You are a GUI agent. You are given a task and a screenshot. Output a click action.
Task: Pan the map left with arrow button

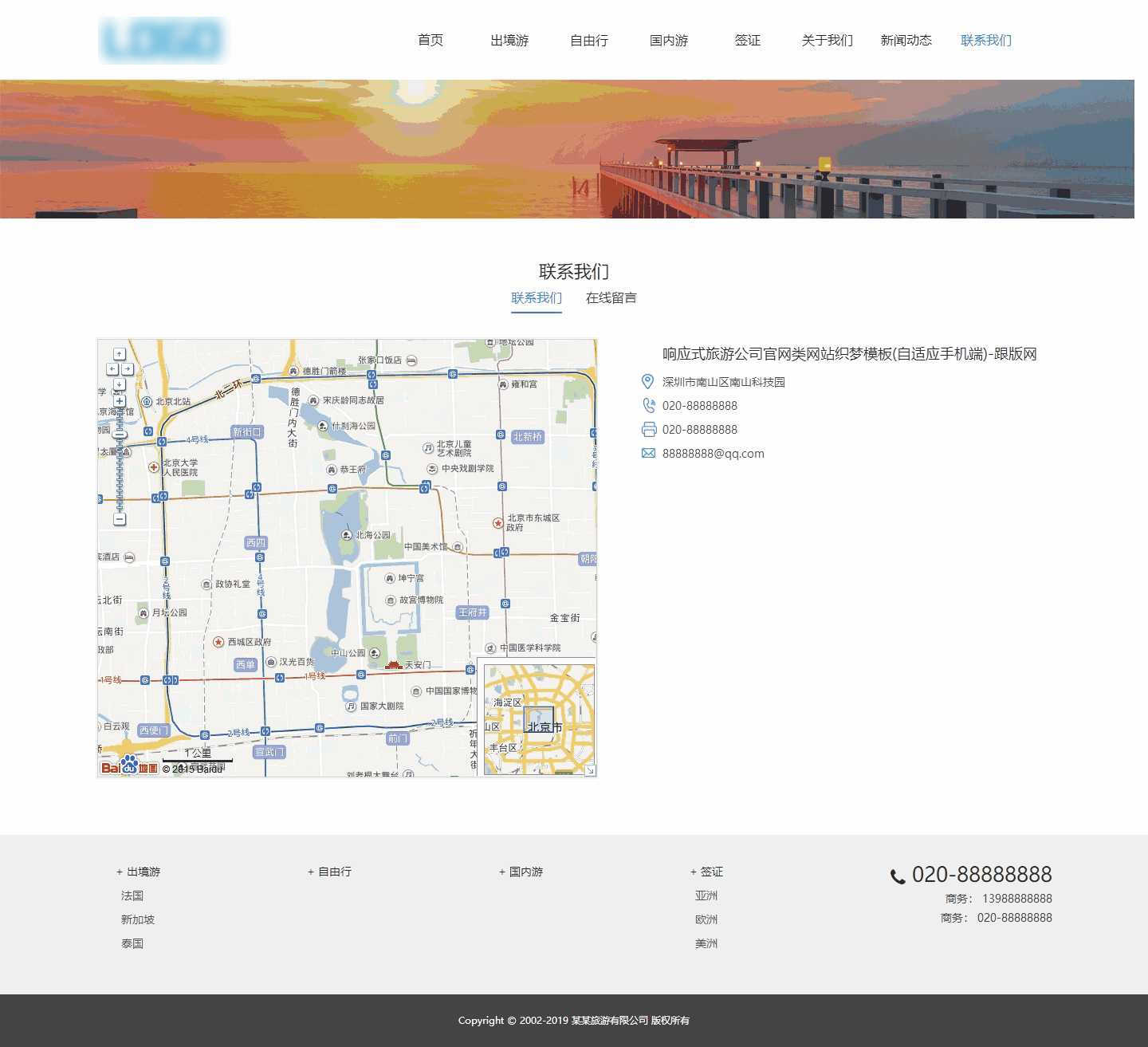[112, 369]
